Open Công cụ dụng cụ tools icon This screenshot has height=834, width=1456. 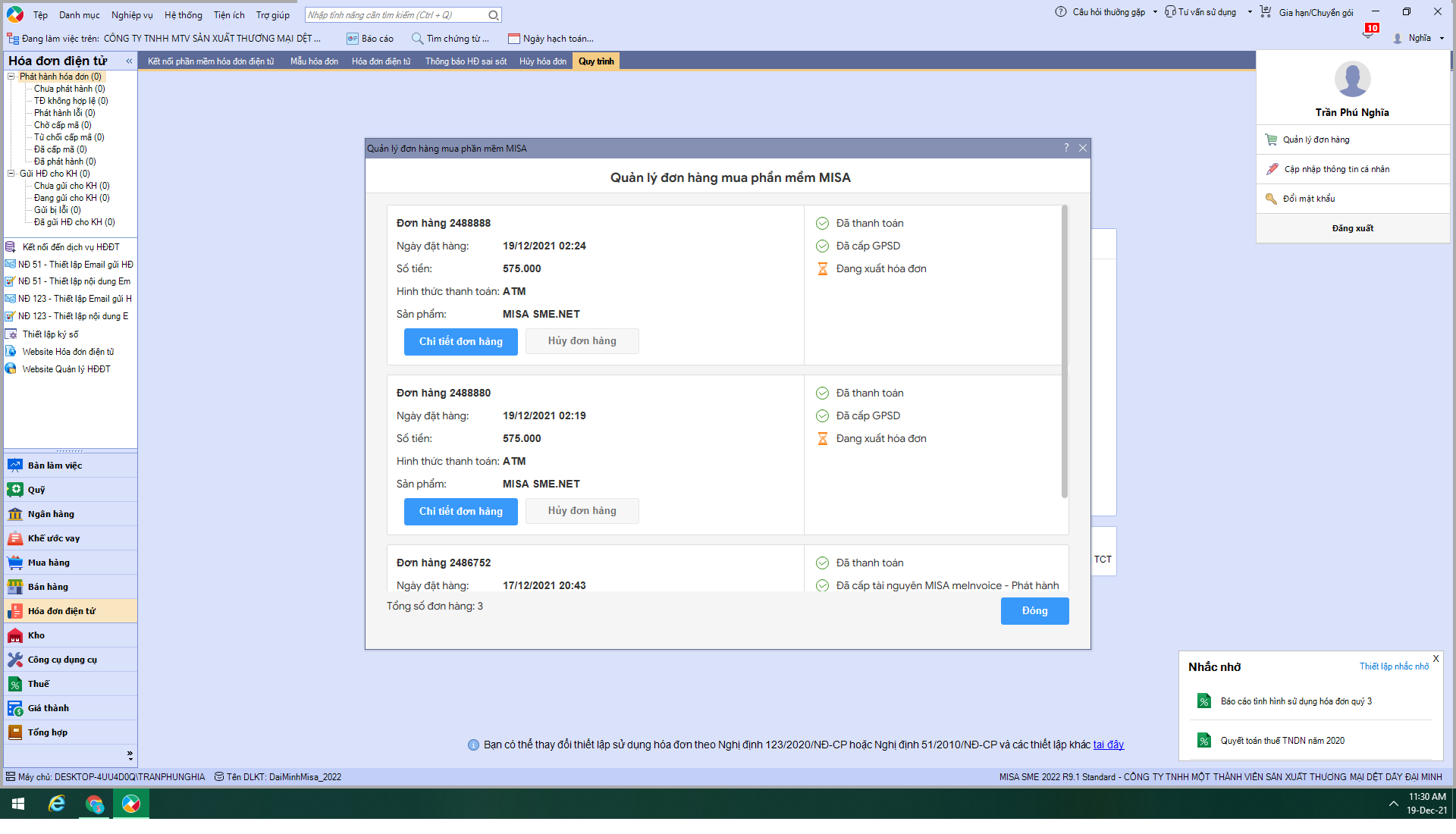(x=15, y=660)
